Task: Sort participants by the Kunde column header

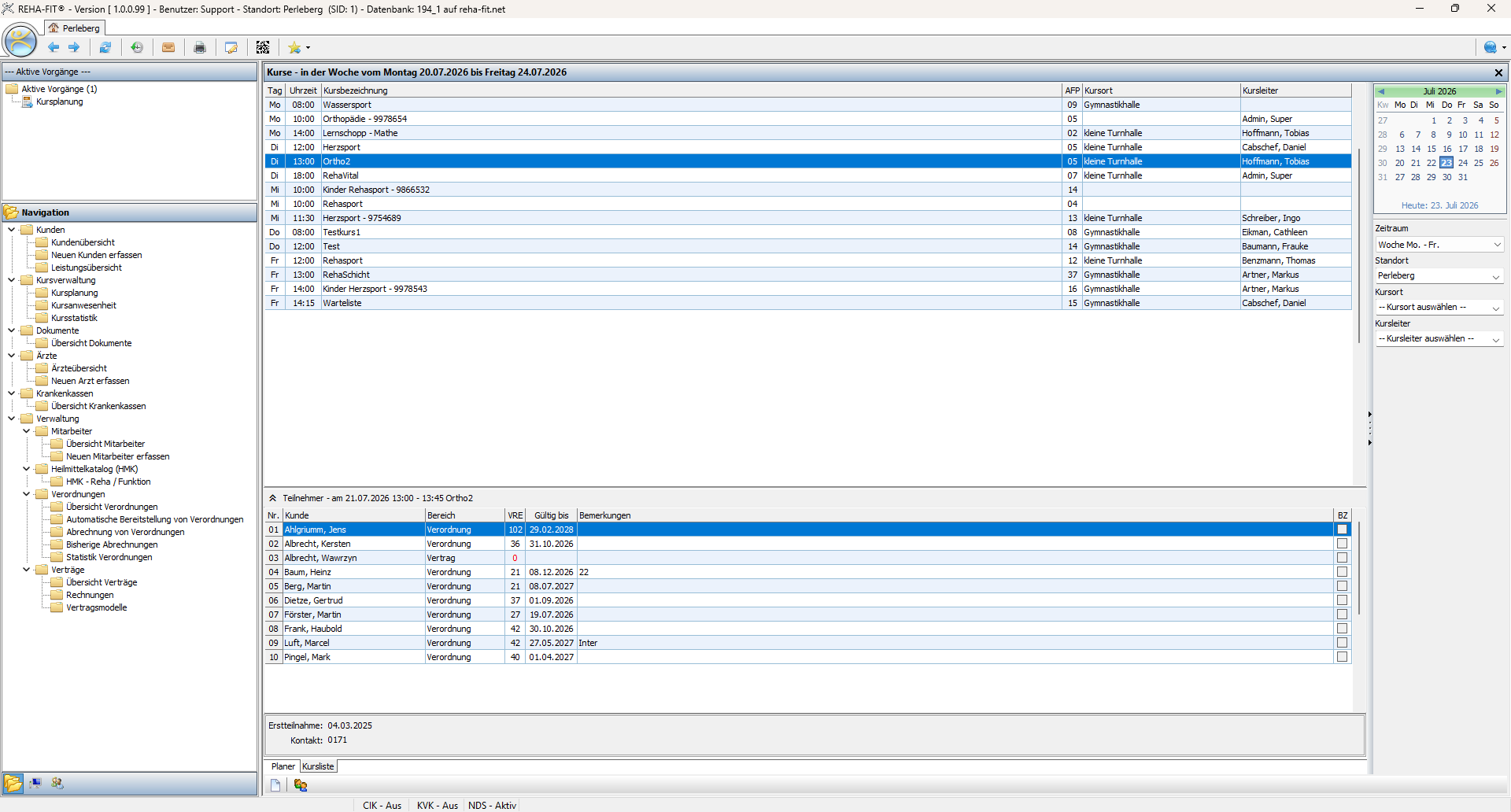Action: (353, 515)
